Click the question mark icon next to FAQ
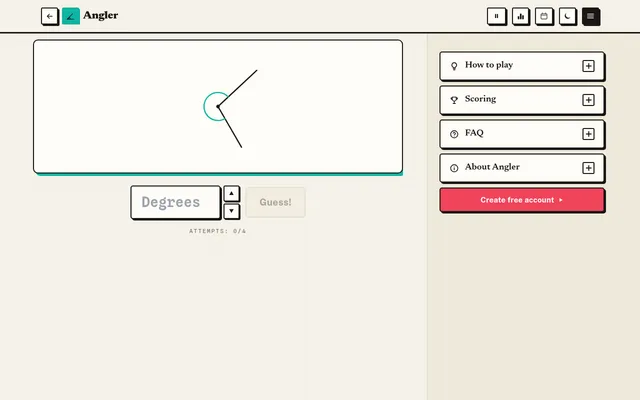Screen dimensions: 640x400 point(454,134)
